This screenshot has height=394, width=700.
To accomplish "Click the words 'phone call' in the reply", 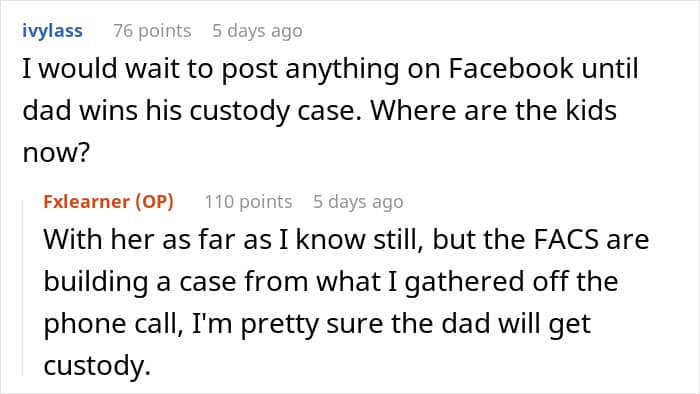I will pos(113,324).
